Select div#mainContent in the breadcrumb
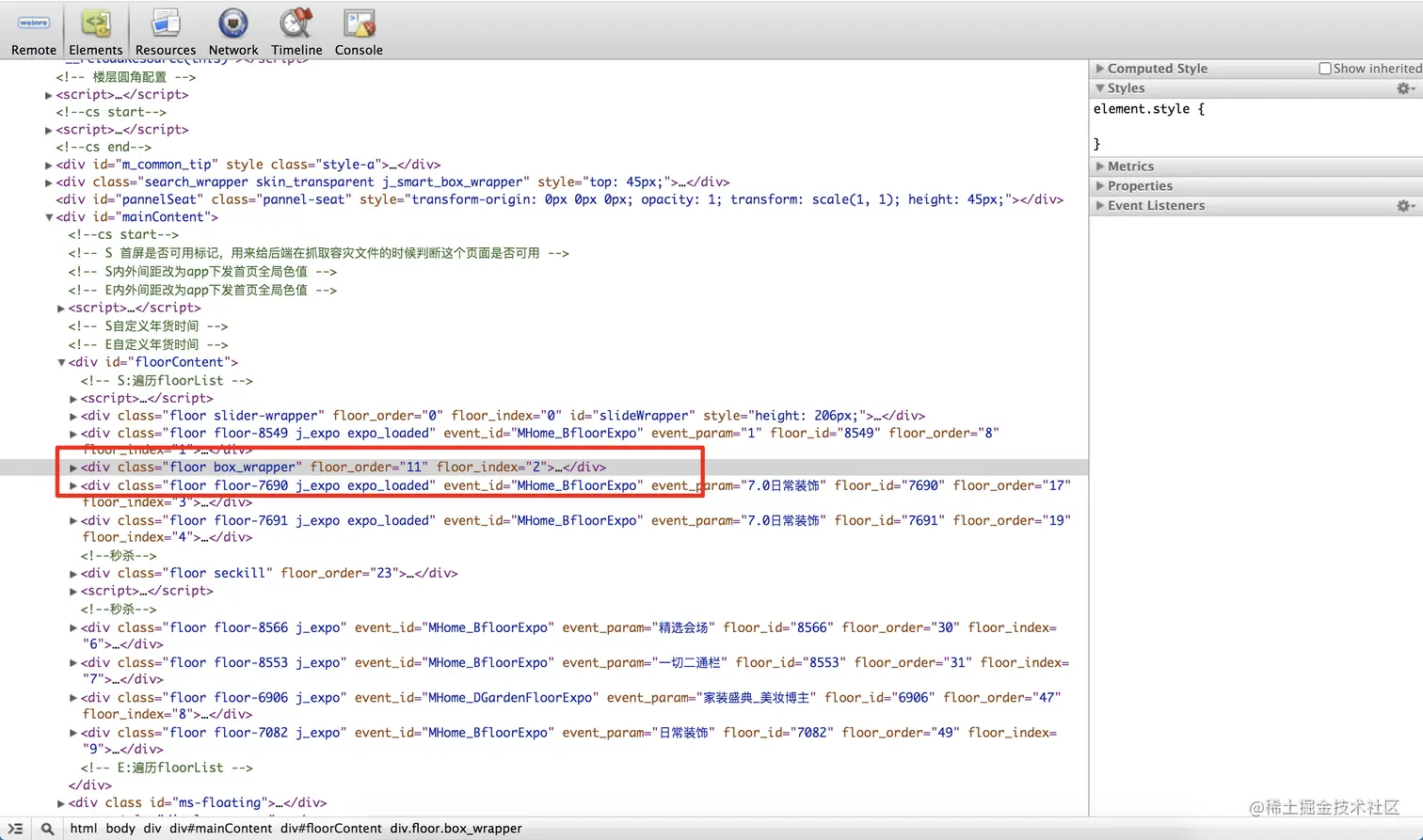Image resolution: width=1423 pixels, height=840 pixels. pyautogui.click(x=220, y=829)
